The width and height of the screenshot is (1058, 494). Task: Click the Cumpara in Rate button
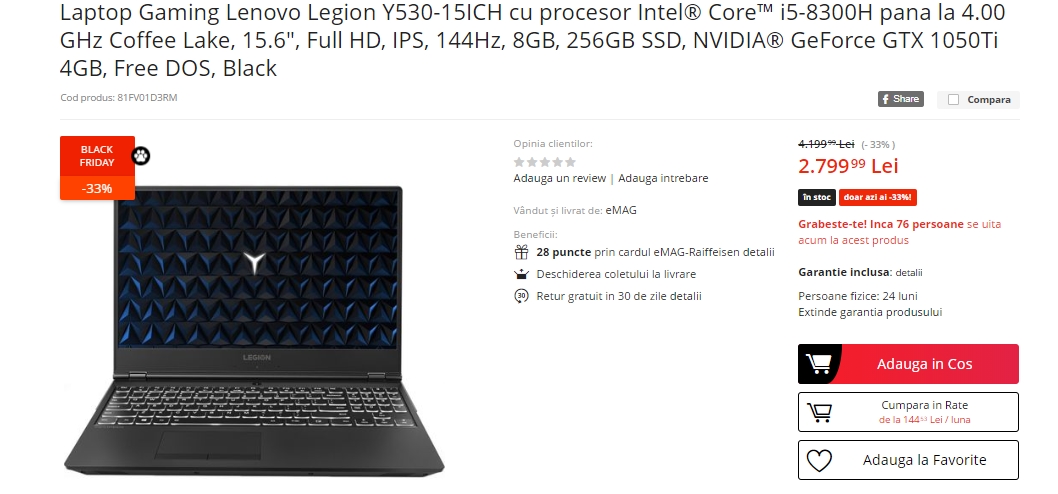908,412
